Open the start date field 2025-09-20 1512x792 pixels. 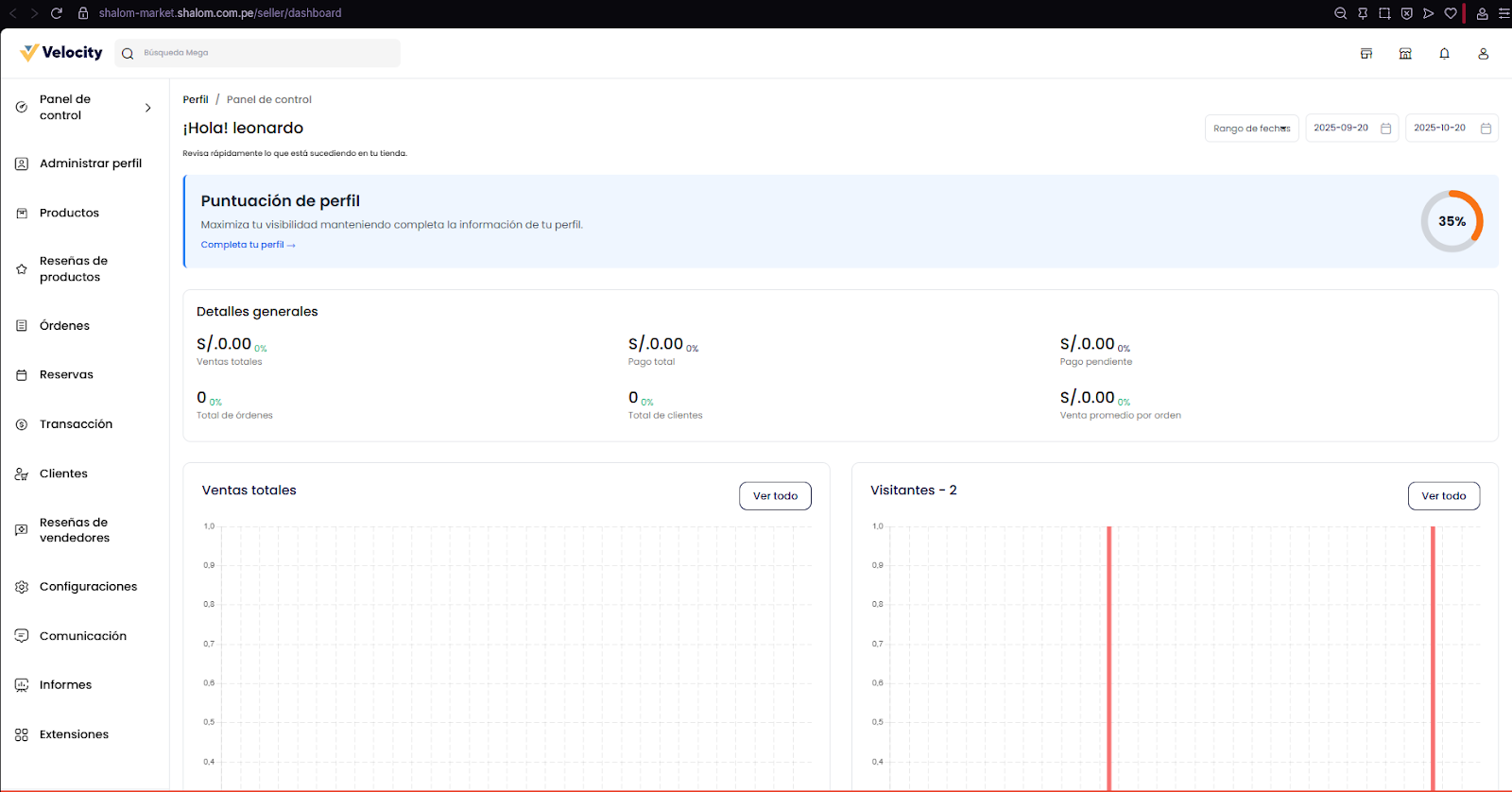pyautogui.click(x=1341, y=129)
